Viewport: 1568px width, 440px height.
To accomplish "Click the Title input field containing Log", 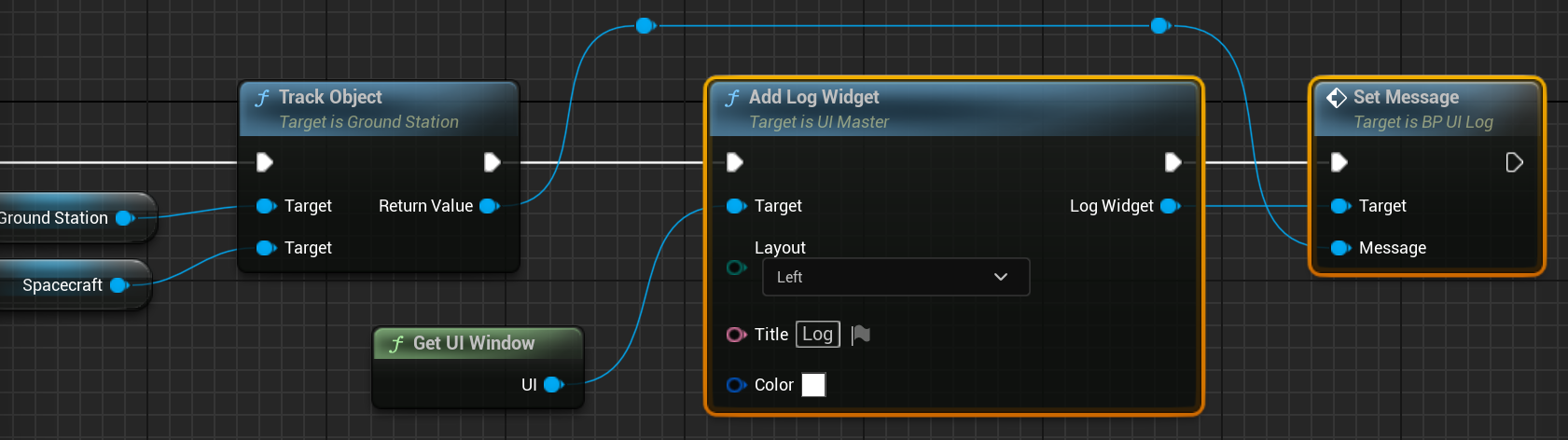I will (817, 335).
